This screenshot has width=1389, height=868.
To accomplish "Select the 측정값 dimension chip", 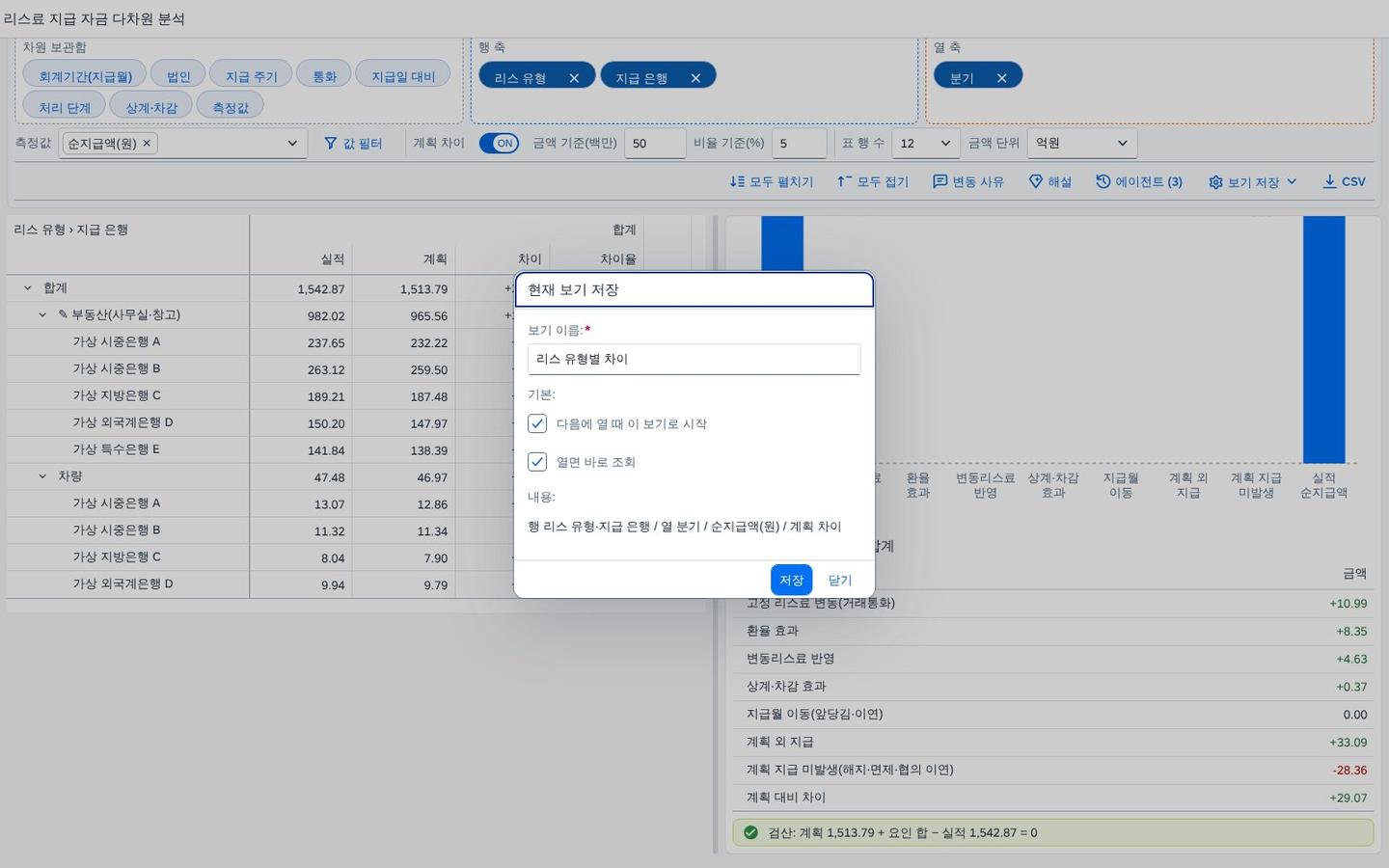I will coord(231,107).
